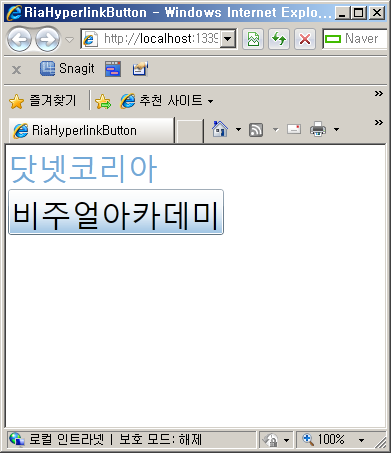Select the RiaHyperlinkButton tab

(91, 130)
